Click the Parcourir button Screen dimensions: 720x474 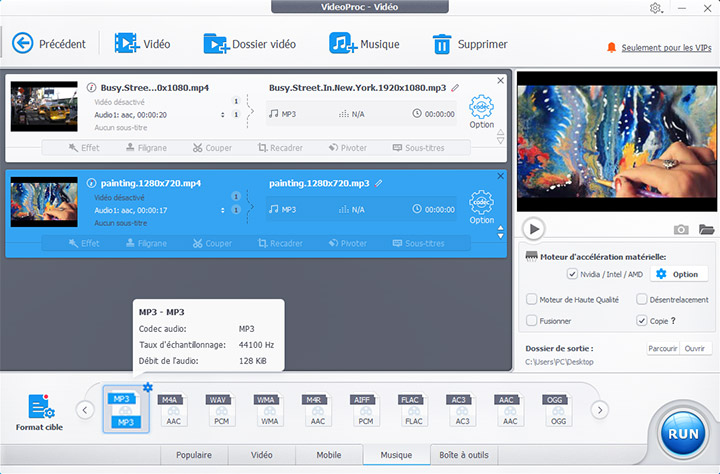663,349
